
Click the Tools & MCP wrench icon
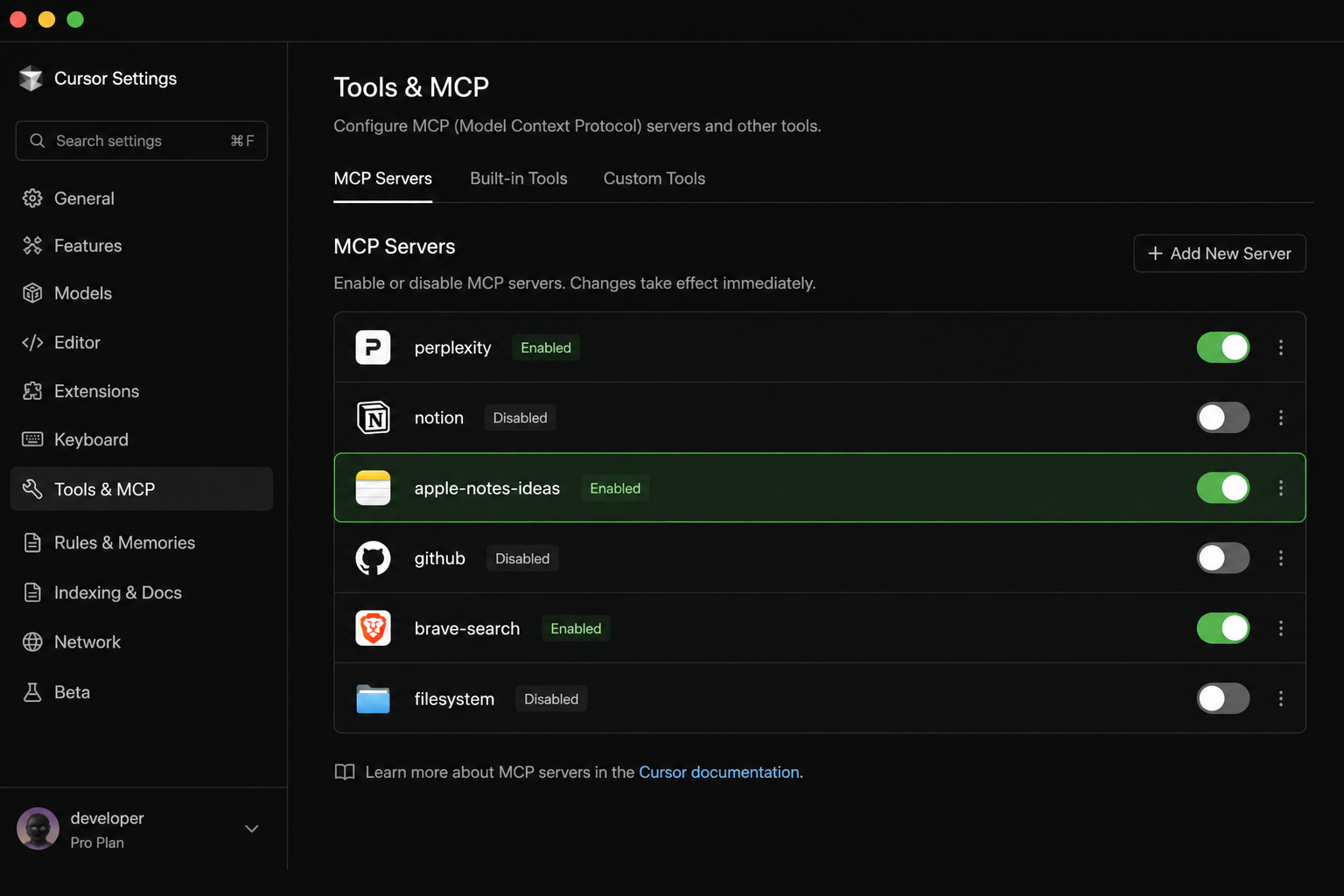coord(32,489)
